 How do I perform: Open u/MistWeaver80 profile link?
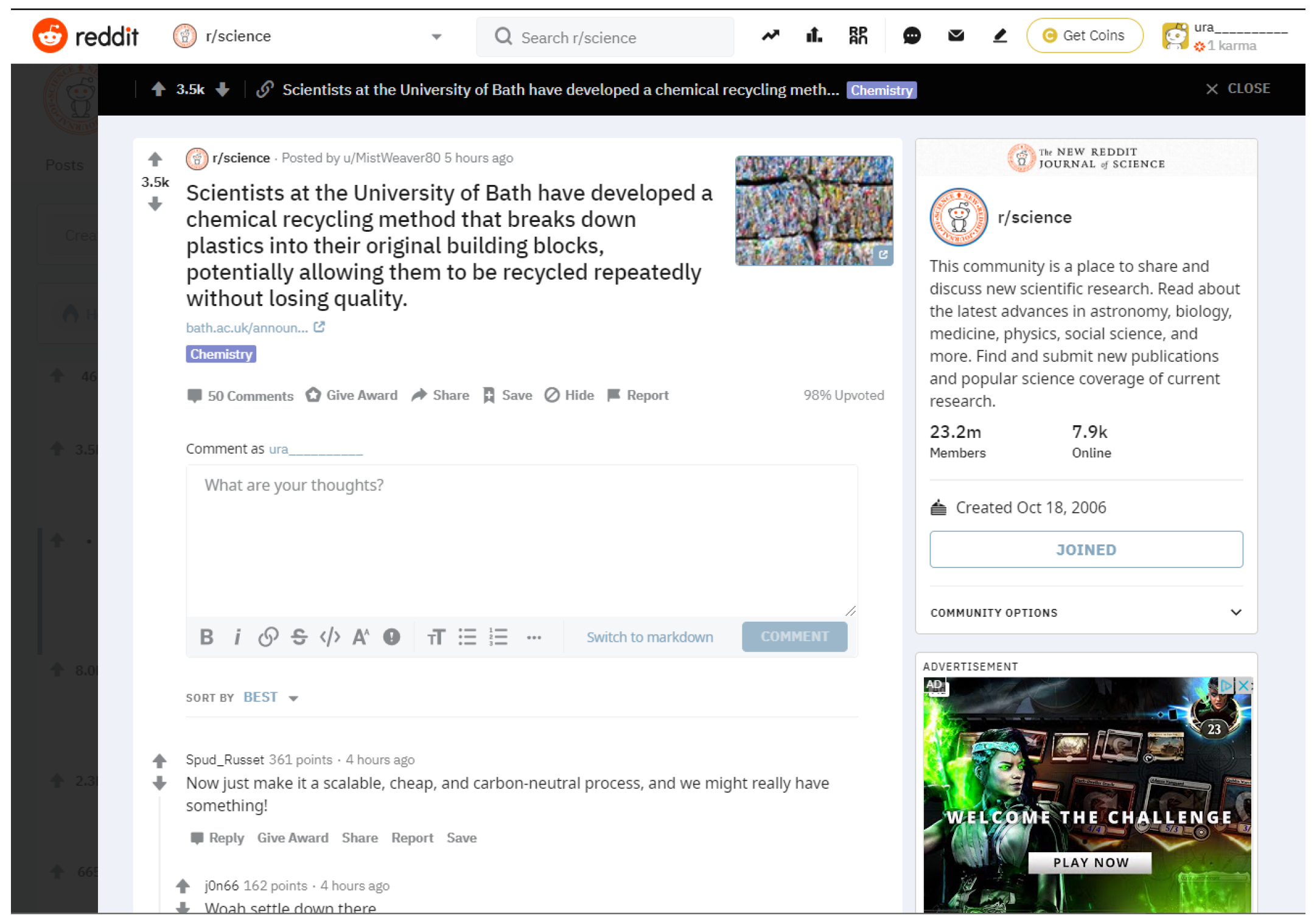click(x=391, y=158)
